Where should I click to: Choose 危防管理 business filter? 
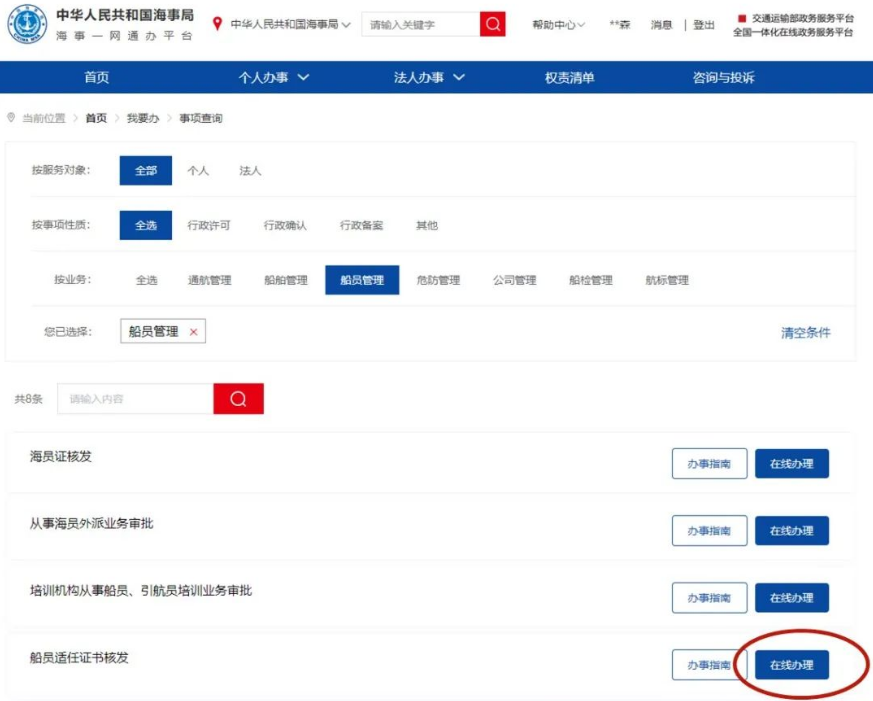pyautogui.click(x=438, y=280)
